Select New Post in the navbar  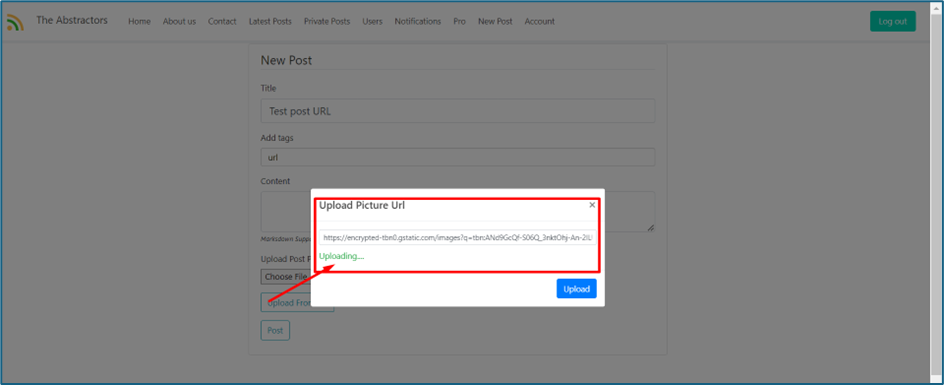click(495, 21)
